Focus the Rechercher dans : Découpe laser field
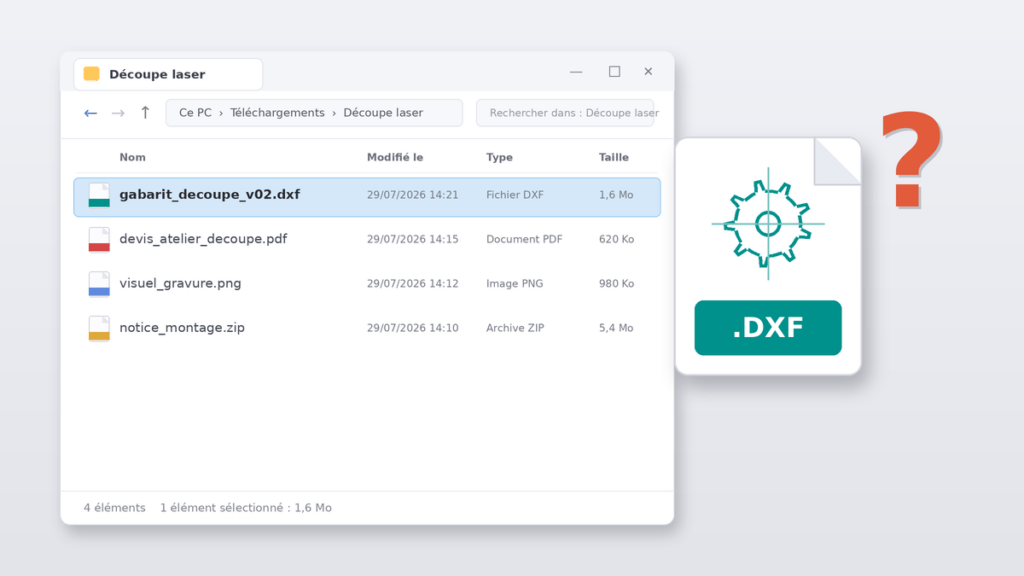The width and height of the screenshot is (1024, 576). coord(565,113)
